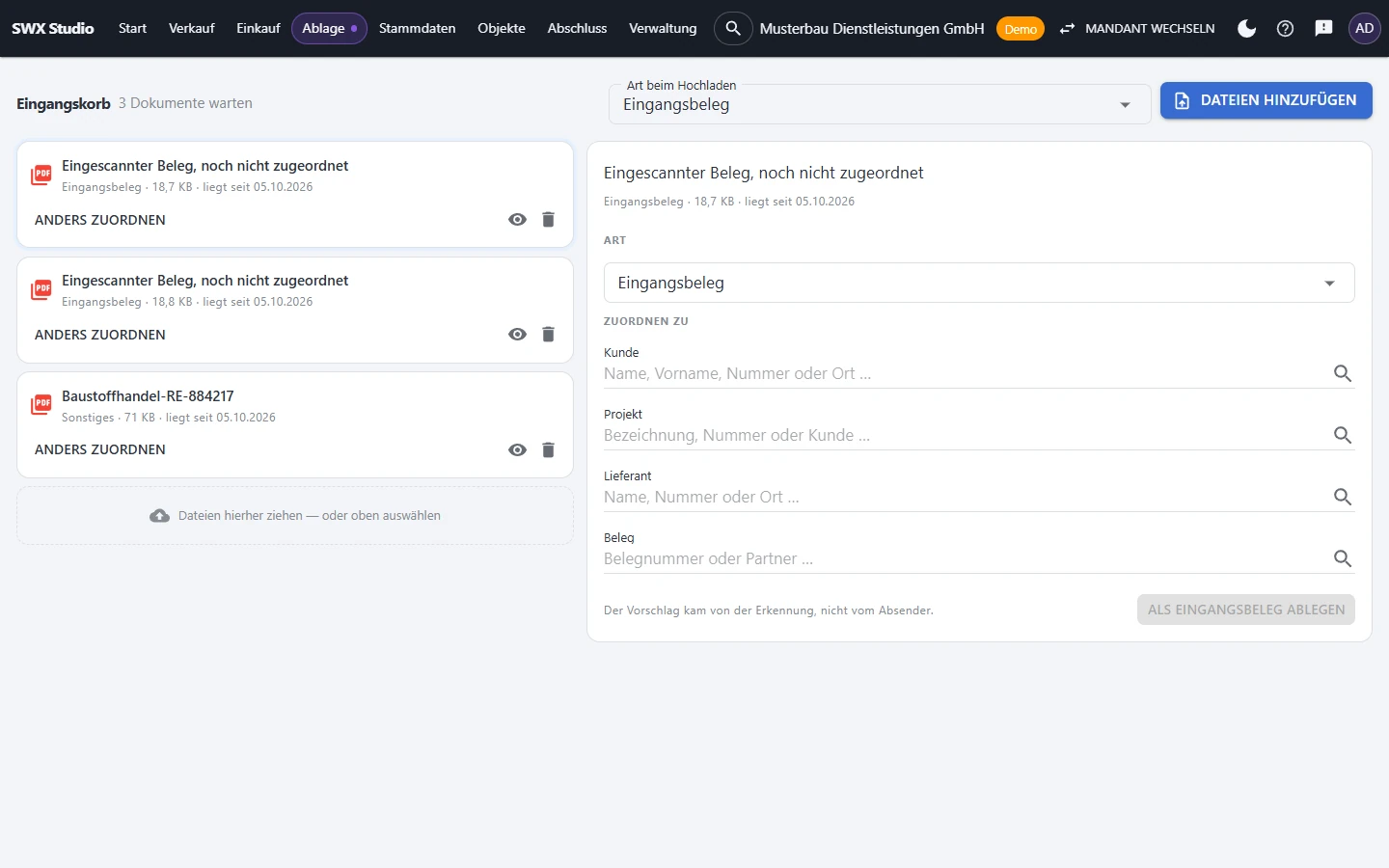This screenshot has width=1389, height=868.
Task: Click the PDF icon of the 18,8 KB document
Action: click(x=41, y=289)
